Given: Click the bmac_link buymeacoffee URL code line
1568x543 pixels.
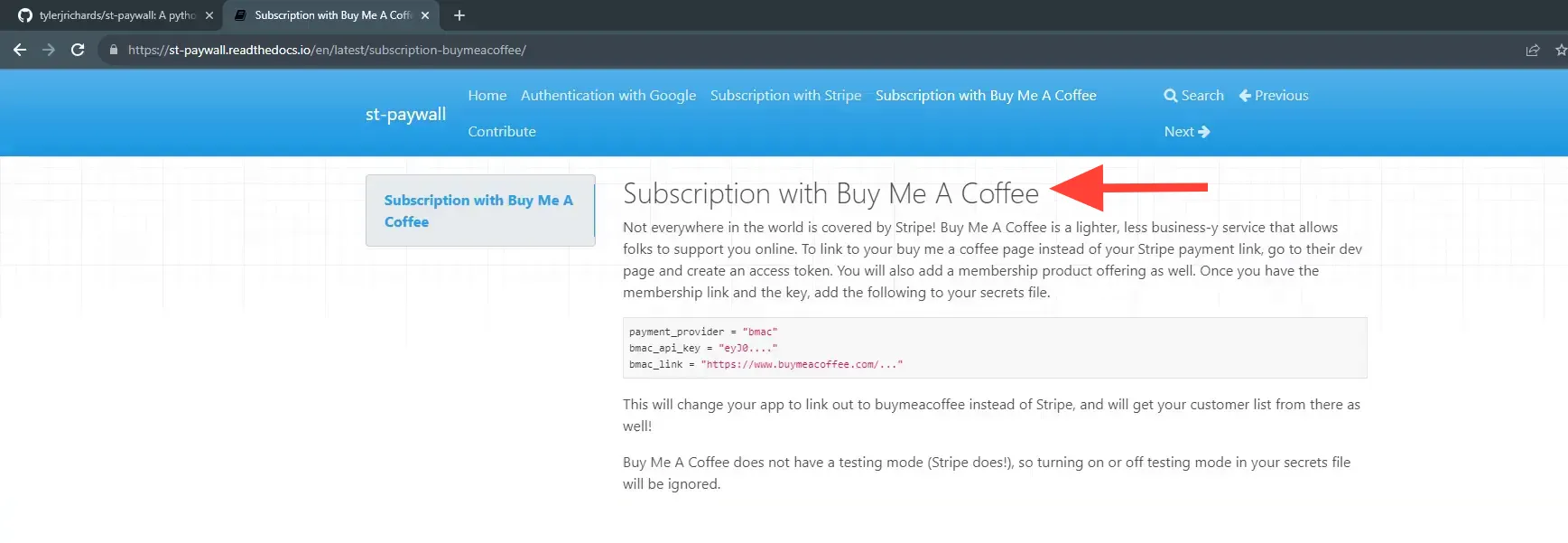Looking at the screenshot, I should [765, 364].
